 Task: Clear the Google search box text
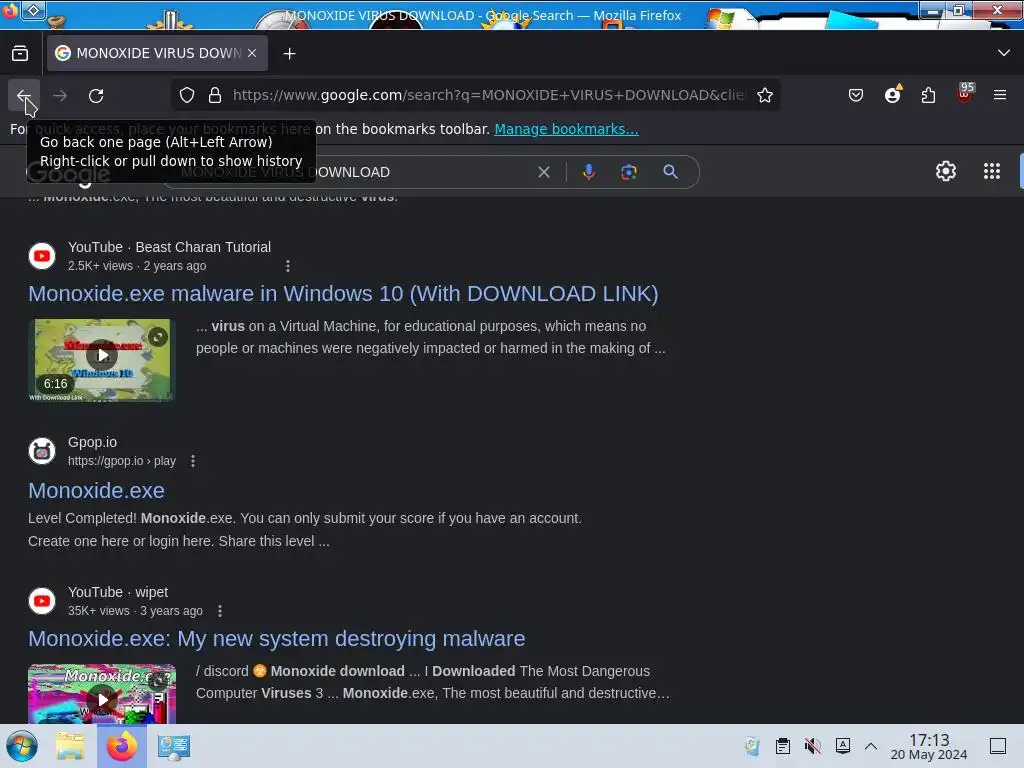pyautogui.click(x=543, y=172)
